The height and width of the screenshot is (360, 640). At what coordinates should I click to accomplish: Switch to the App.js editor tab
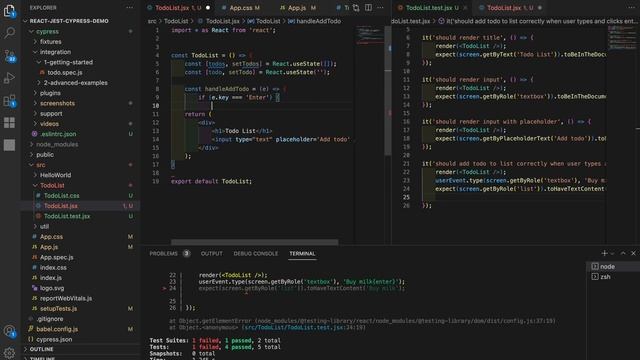coord(298,8)
